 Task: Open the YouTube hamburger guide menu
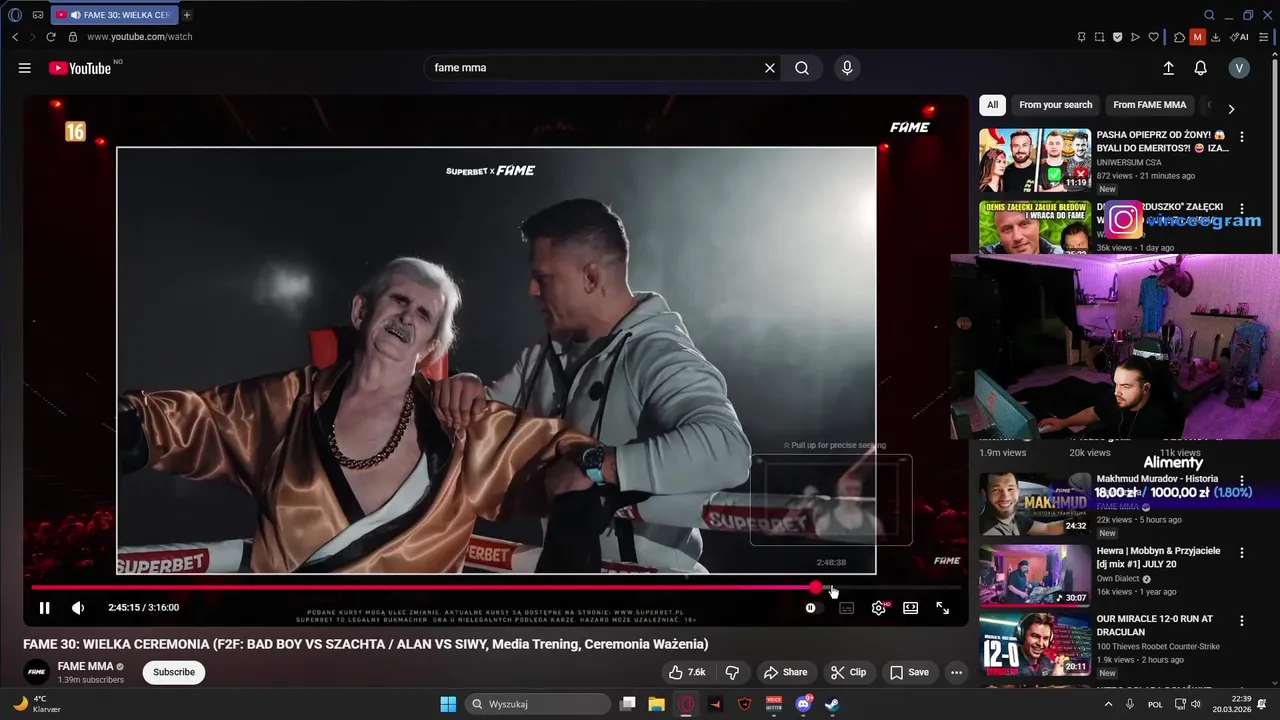pos(24,68)
